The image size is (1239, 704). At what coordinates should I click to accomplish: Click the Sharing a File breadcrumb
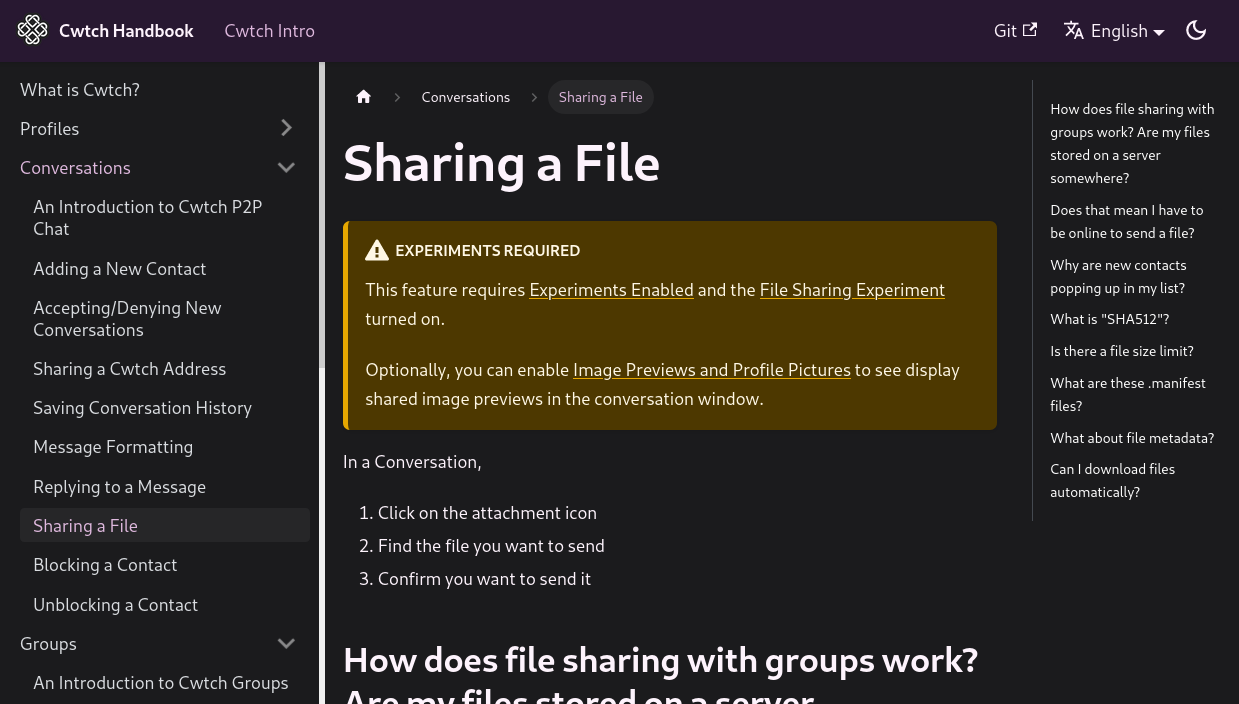point(601,97)
